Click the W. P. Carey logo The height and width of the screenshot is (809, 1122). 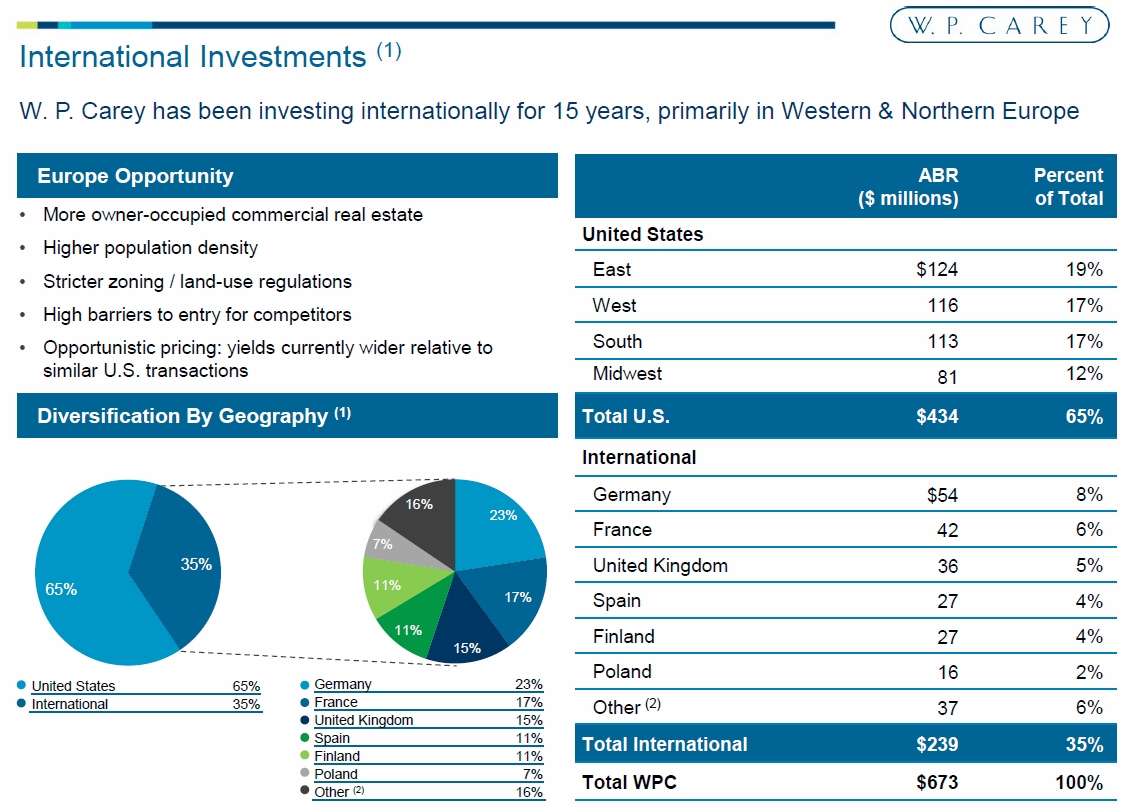(x=999, y=25)
